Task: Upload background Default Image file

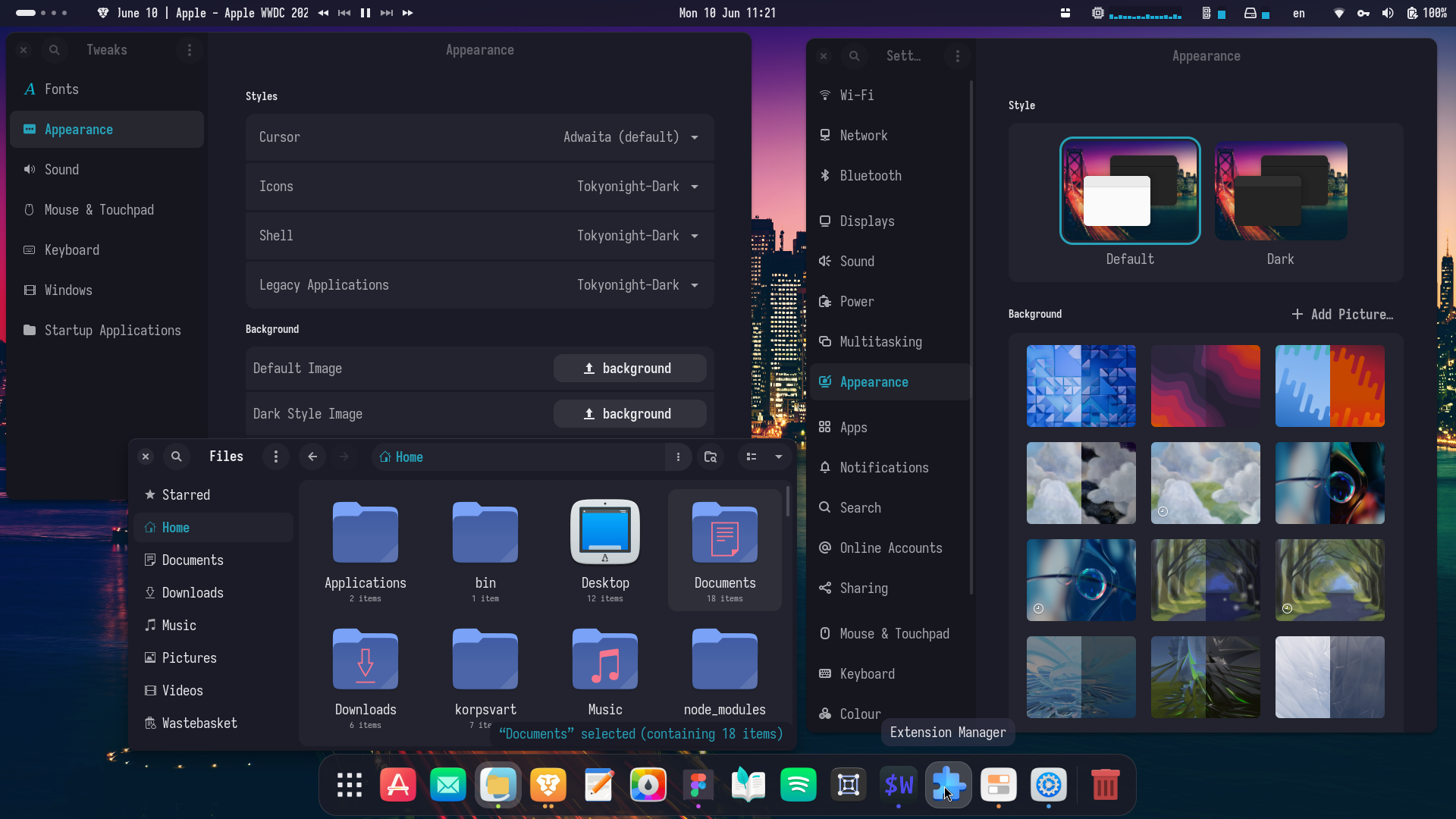Action: click(629, 368)
